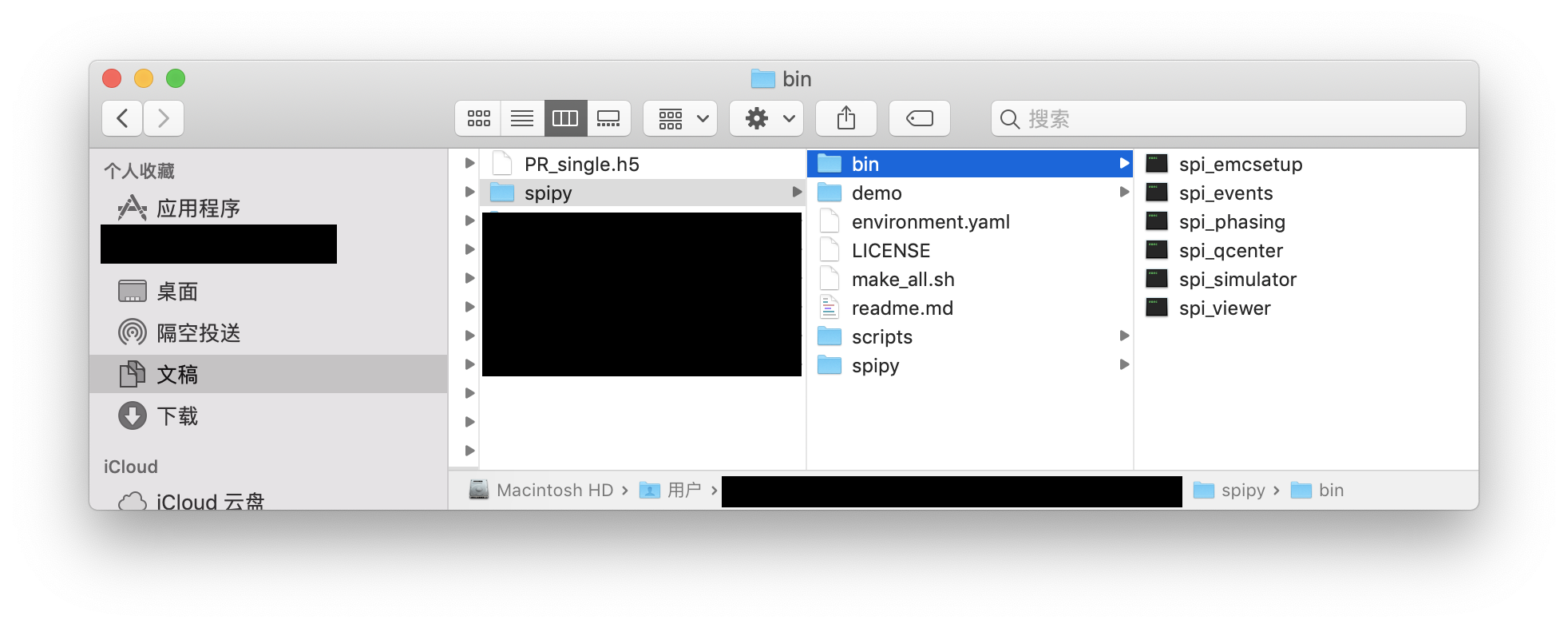Image resolution: width=1568 pixels, height=628 pixels.
Task: Click the Edit Tags toolbar icon
Action: tap(920, 118)
